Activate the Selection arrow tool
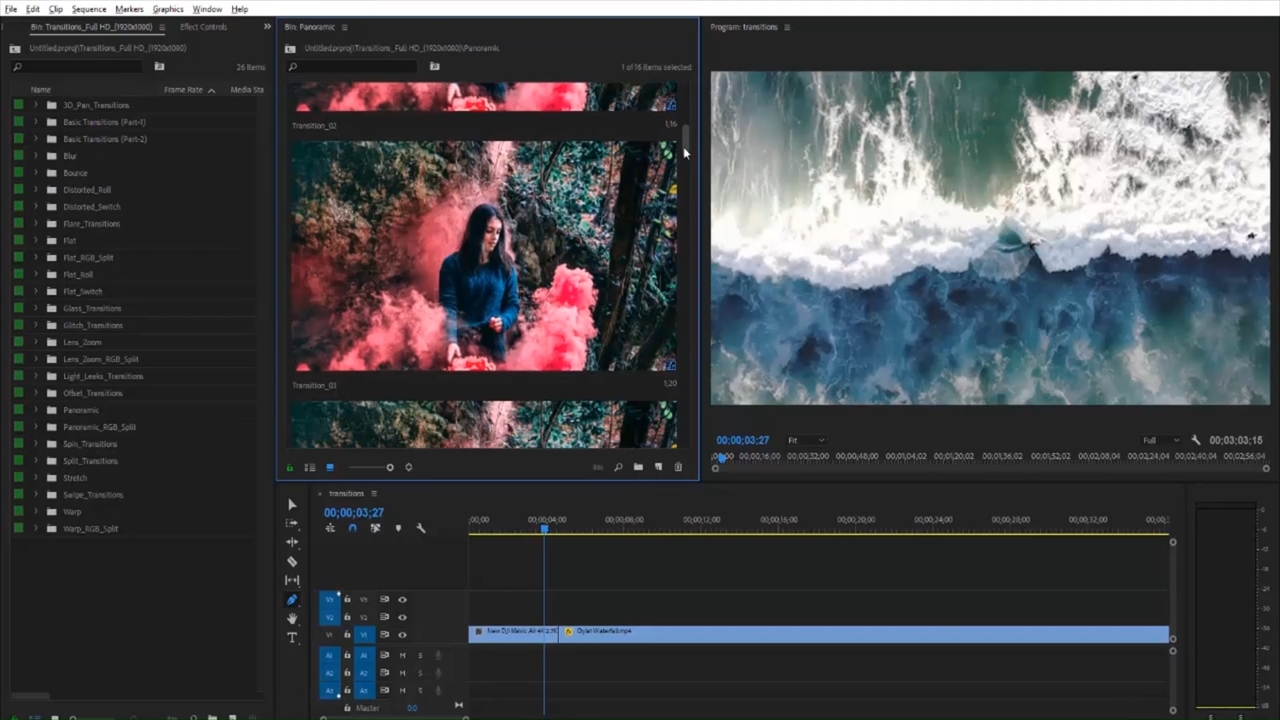Screen dimensions: 1280x720 [x=292, y=505]
